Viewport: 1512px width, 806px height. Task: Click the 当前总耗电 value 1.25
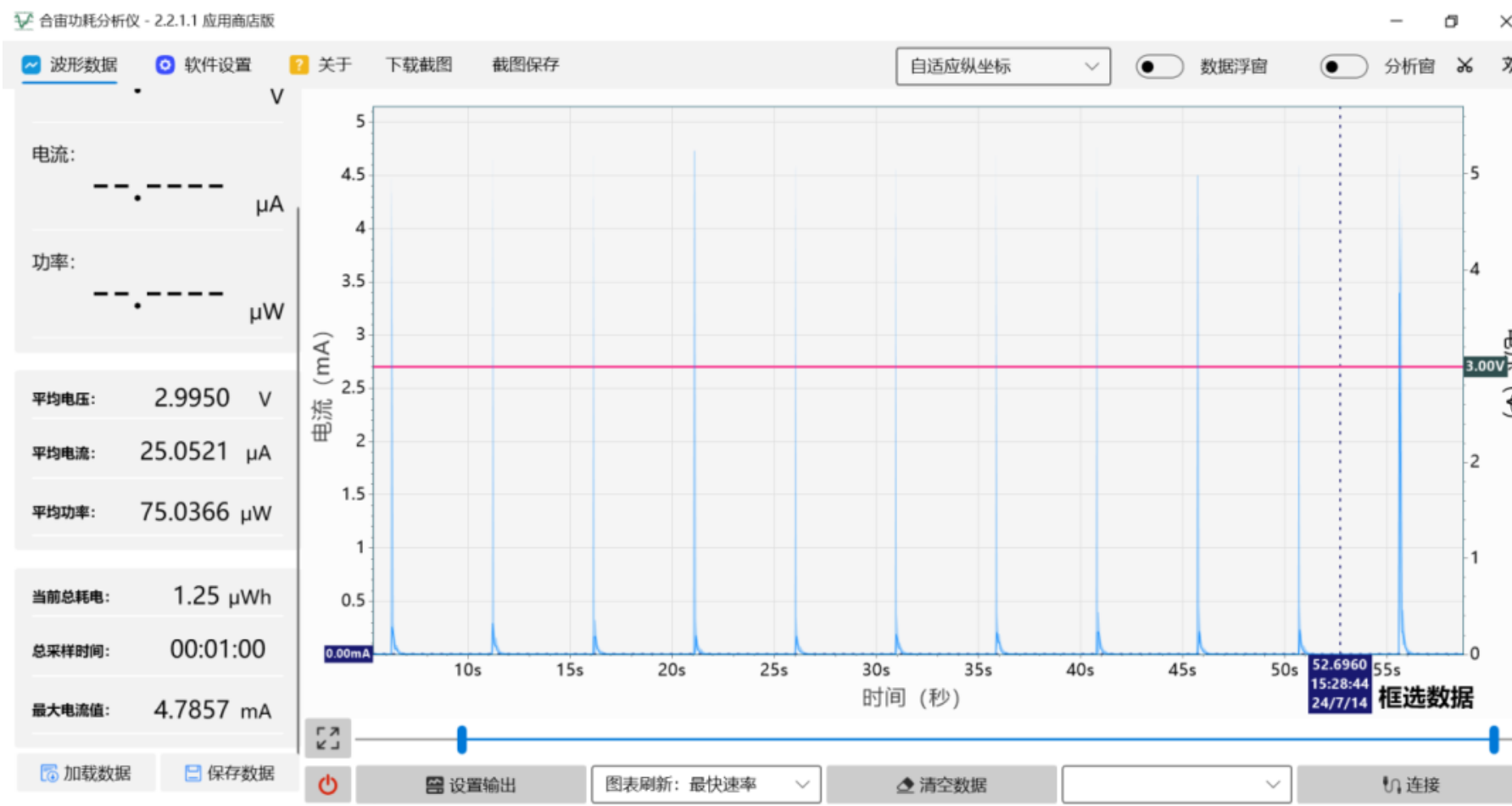(x=197, y=596)
